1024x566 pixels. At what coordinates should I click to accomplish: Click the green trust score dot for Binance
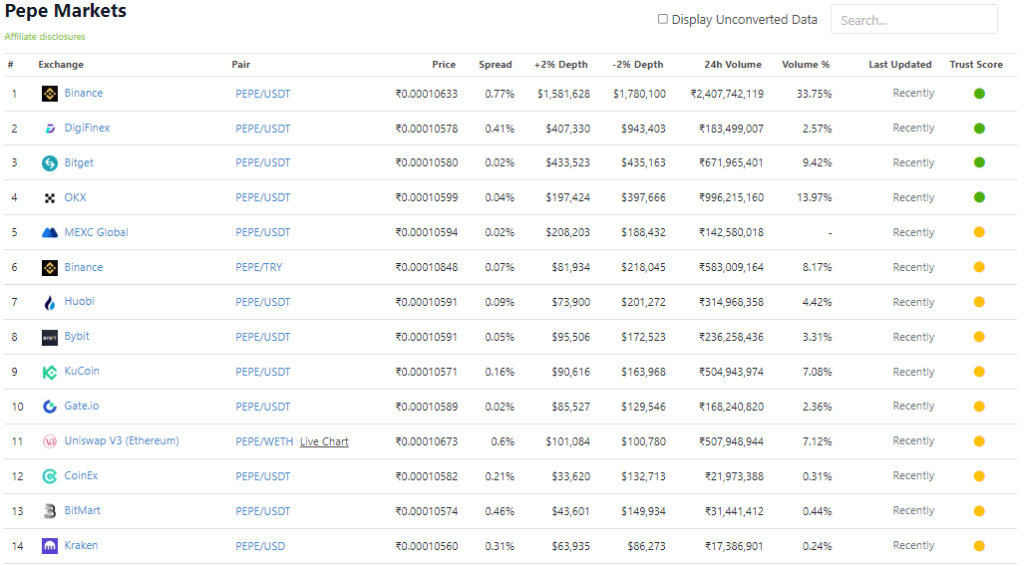(x=979, y=94)
